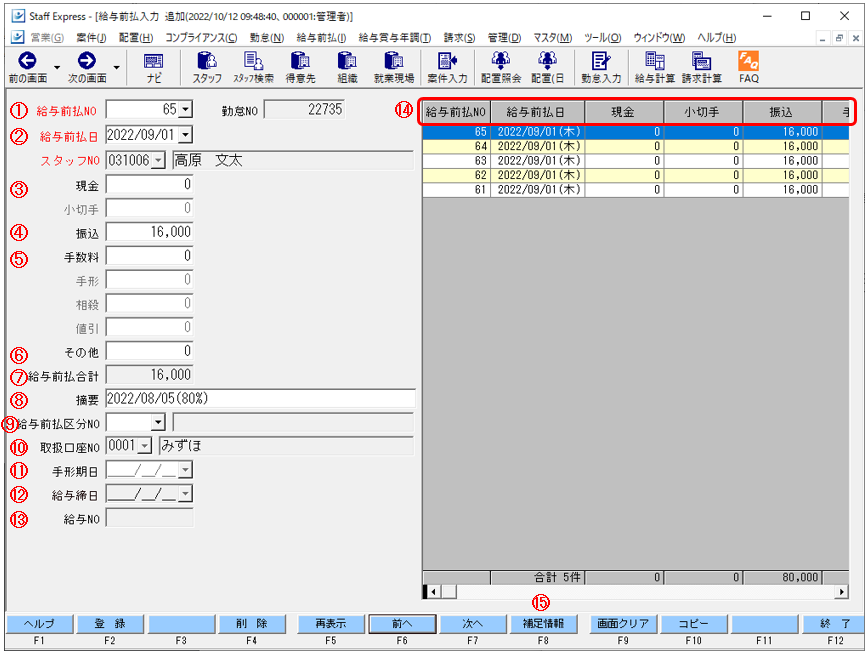Open the 営業(G) menu

[x=46, y=38]
